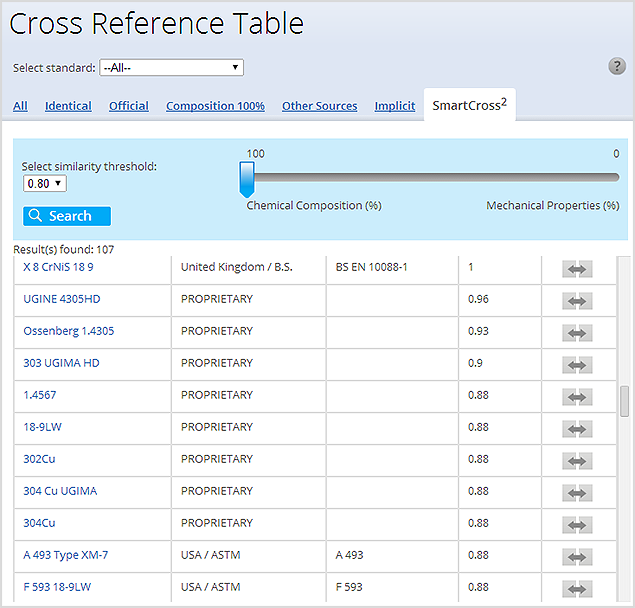Open material 304Cu link
Viewport: 635px width, 608px height.
(39, 523)
